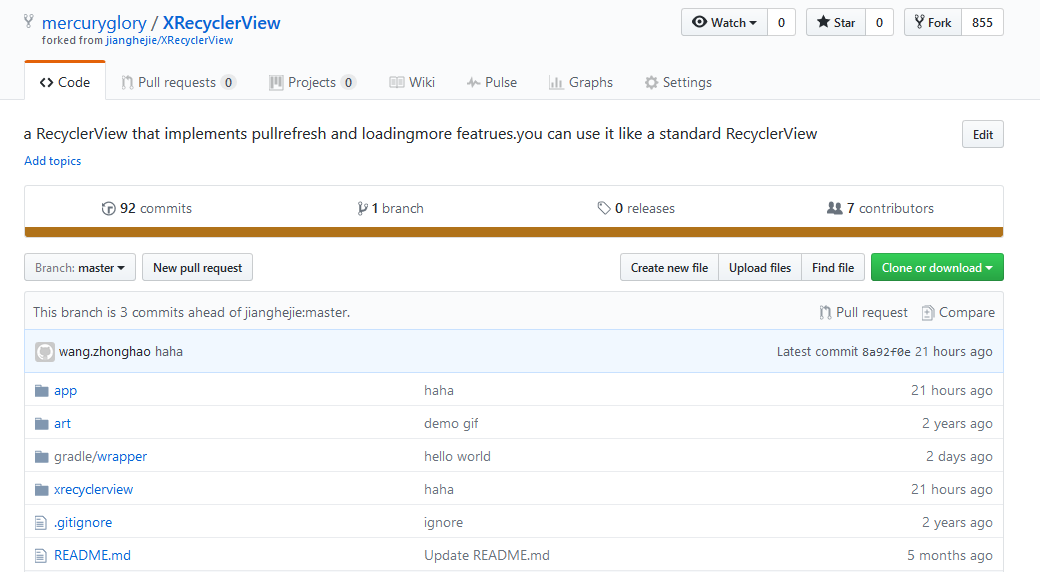The image size is (1040, 572).
Task: Open the Watch dropdown
Action: (x=724, y=23)
